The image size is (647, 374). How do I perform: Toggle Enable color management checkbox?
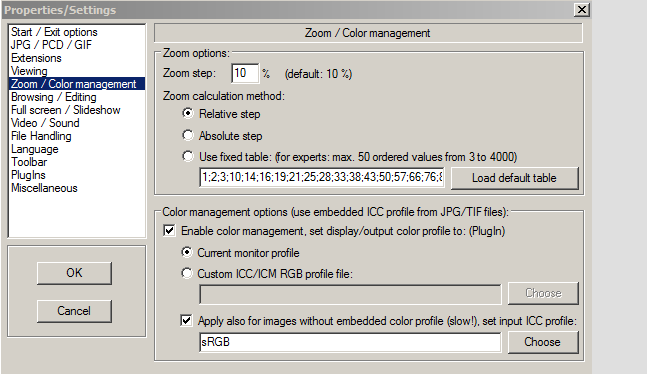(x=169, y=230)
